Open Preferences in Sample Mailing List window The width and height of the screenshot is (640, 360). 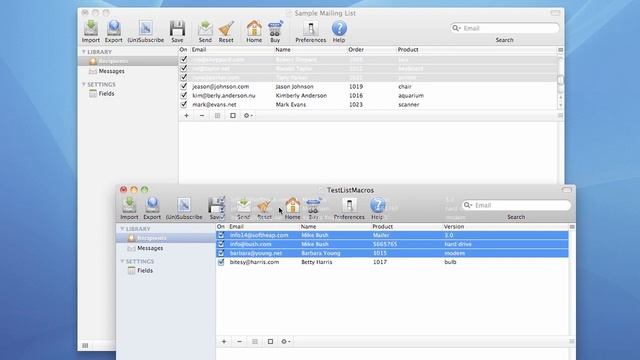coord(311,28)
